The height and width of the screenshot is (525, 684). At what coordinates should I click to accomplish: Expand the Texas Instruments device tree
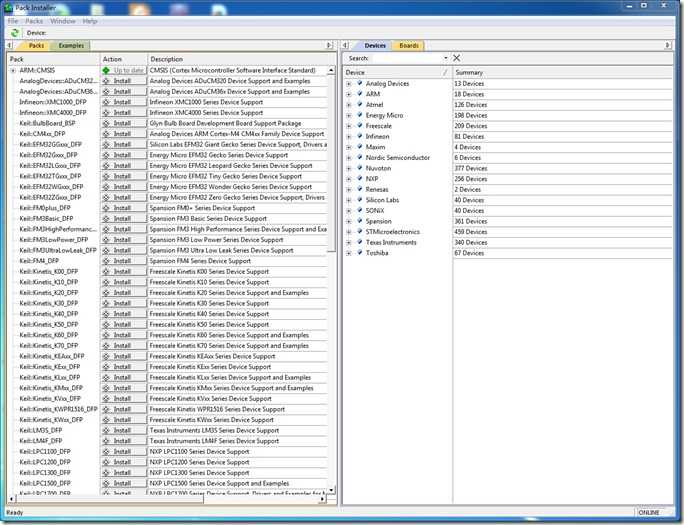point(349,242)
